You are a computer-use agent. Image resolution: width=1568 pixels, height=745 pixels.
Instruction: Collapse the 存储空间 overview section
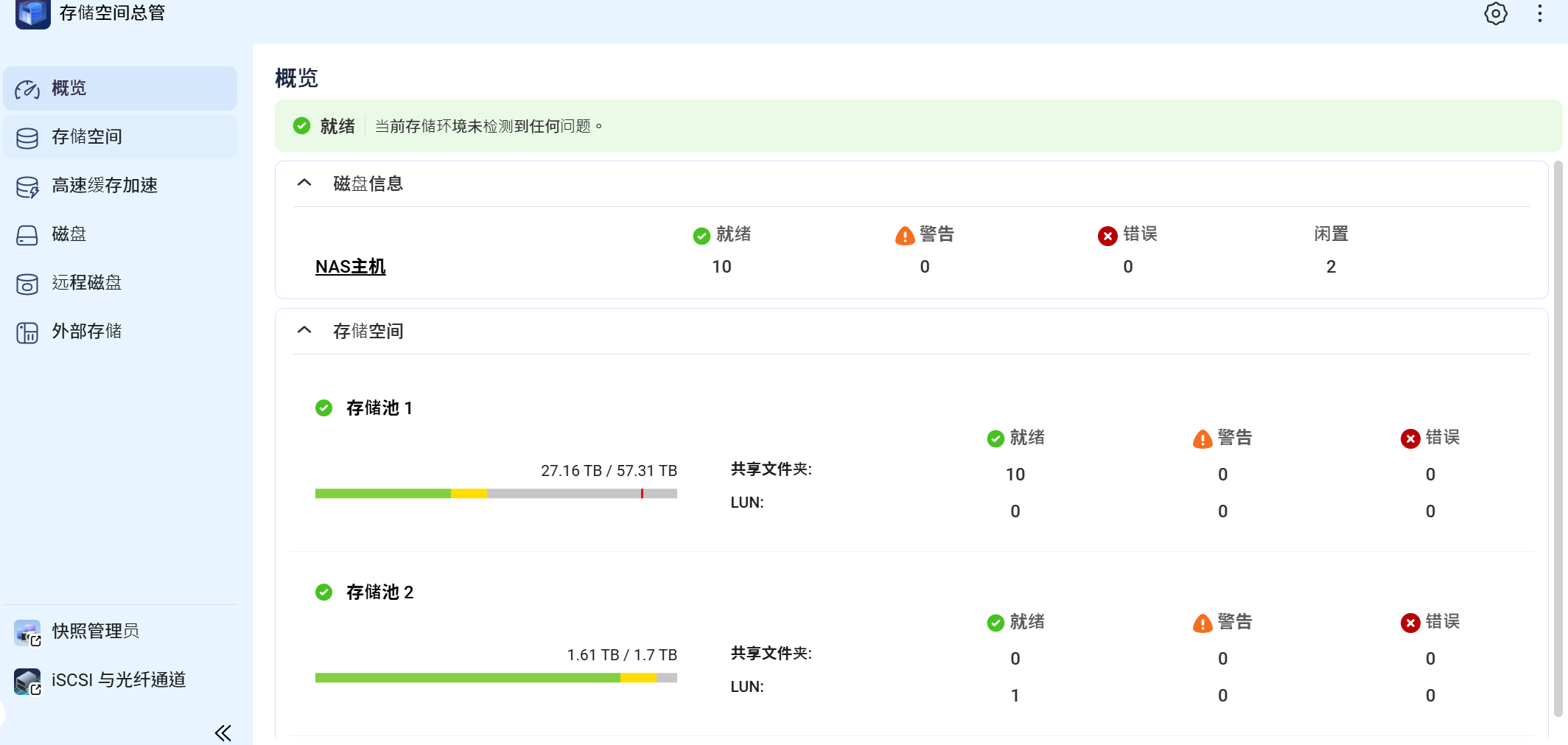(304, 330)
